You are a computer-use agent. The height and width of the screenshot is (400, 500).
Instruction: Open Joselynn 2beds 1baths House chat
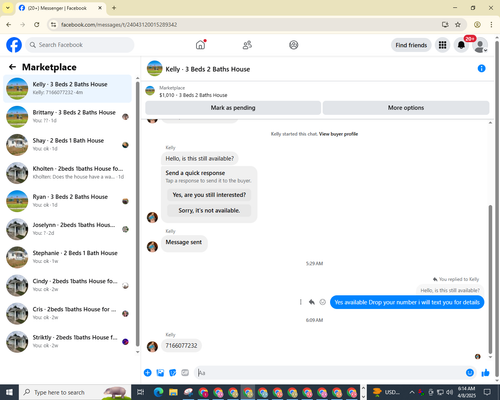(x=68, y=229)
